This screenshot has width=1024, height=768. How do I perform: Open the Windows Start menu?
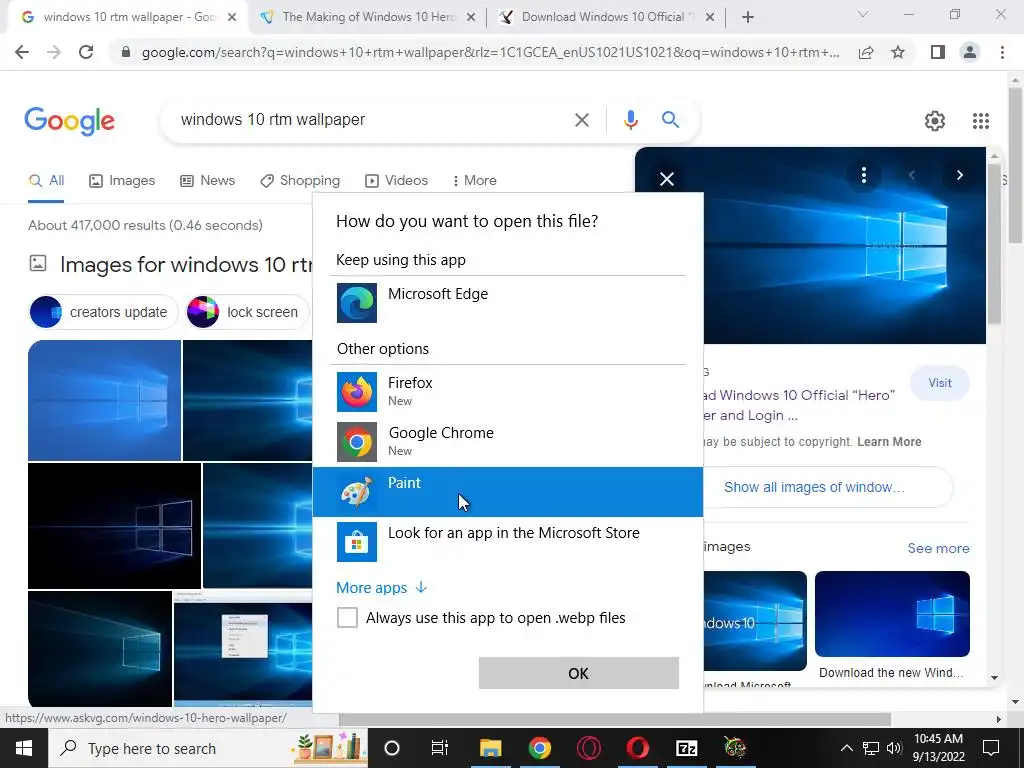[x=24, y=748]
